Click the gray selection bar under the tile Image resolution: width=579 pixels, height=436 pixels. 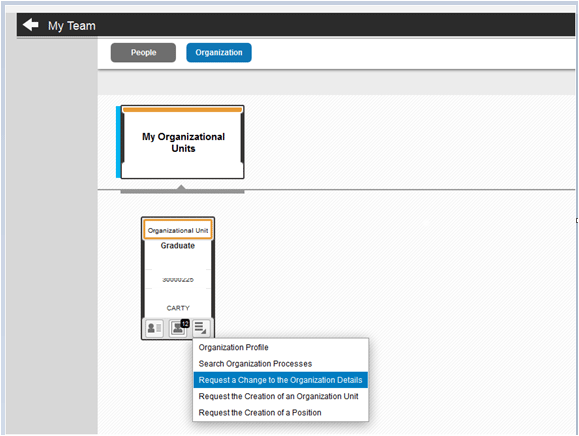(x=182, y=192)
